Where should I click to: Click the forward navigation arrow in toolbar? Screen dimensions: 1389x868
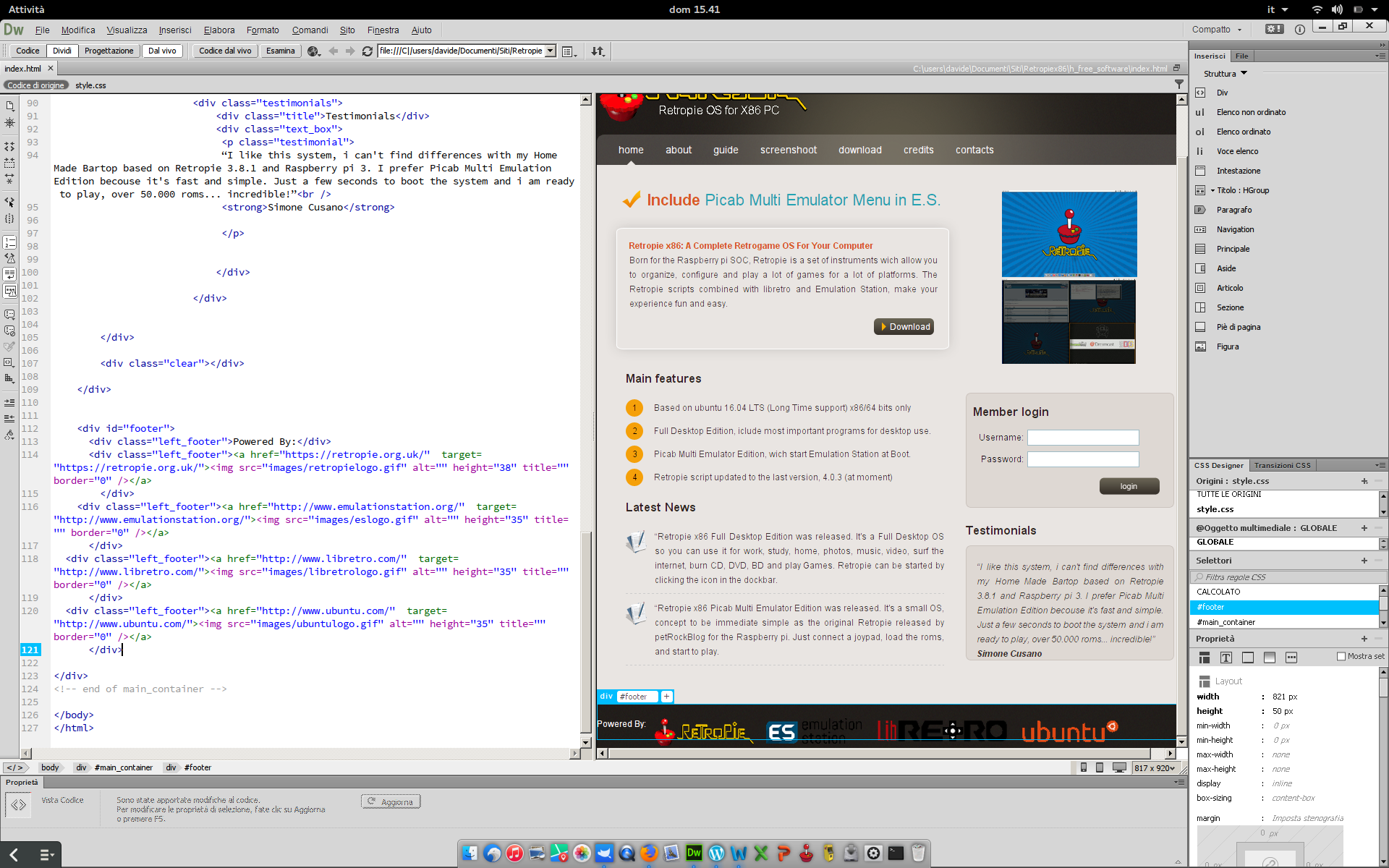click(350, 51)
